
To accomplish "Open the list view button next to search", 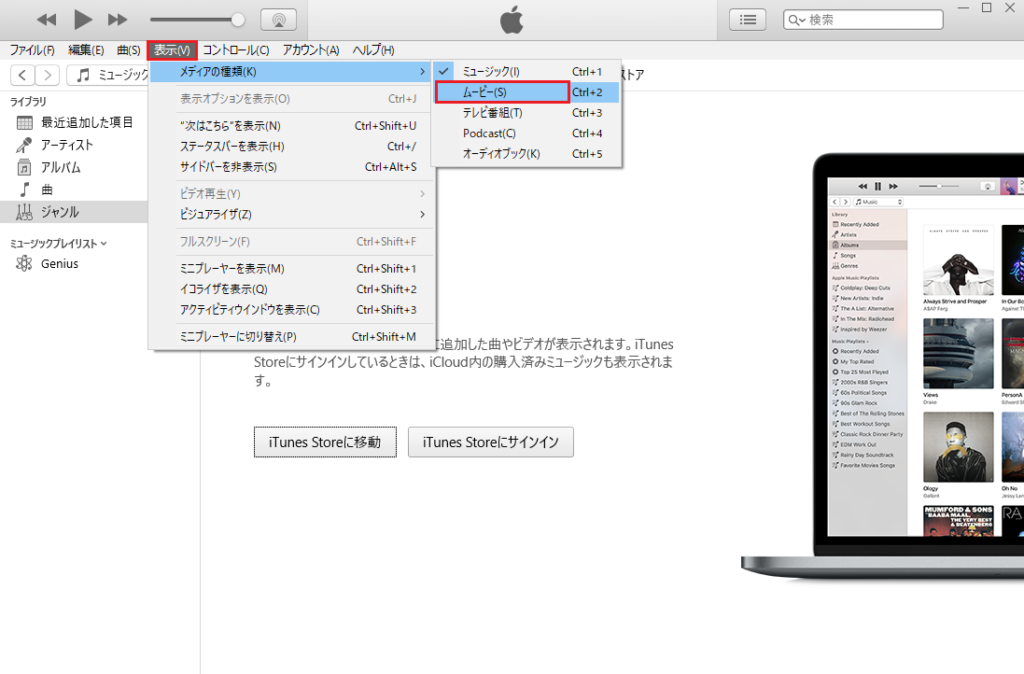I will [748, 20].
